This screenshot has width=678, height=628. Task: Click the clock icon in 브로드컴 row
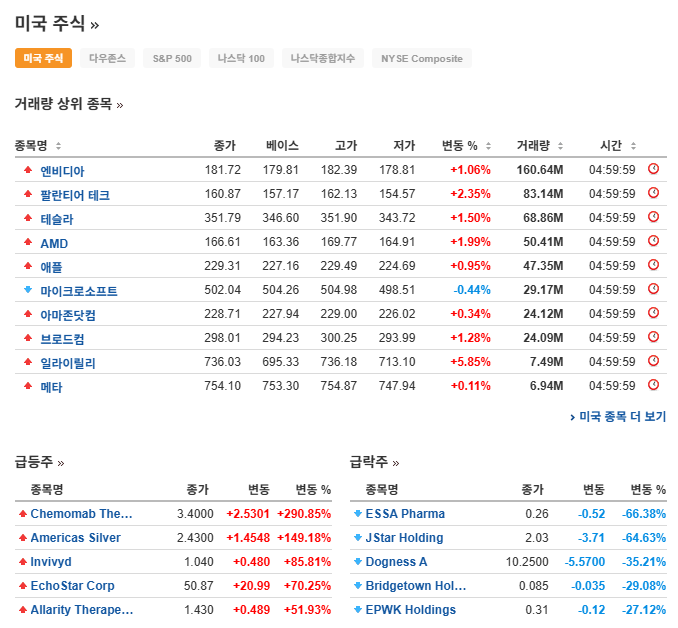coord(653,336)
